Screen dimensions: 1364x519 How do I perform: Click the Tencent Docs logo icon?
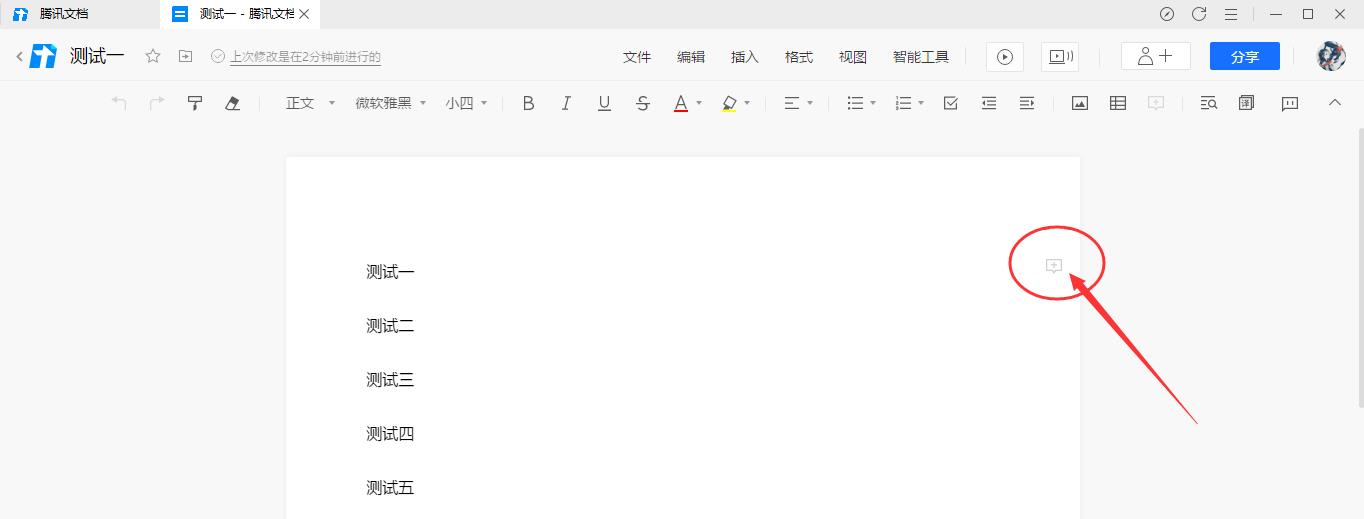tap(43, 57)
